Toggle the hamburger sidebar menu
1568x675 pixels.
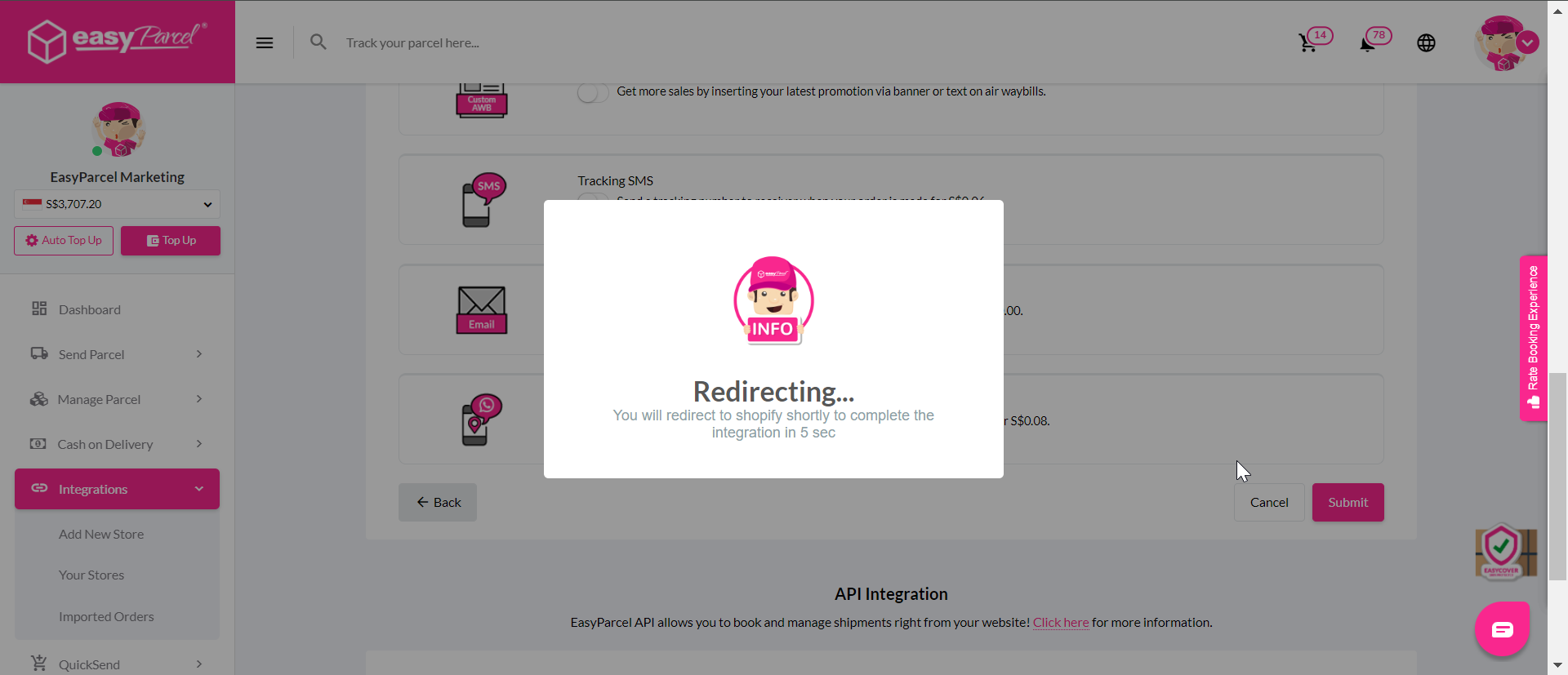tap(265, 43)
